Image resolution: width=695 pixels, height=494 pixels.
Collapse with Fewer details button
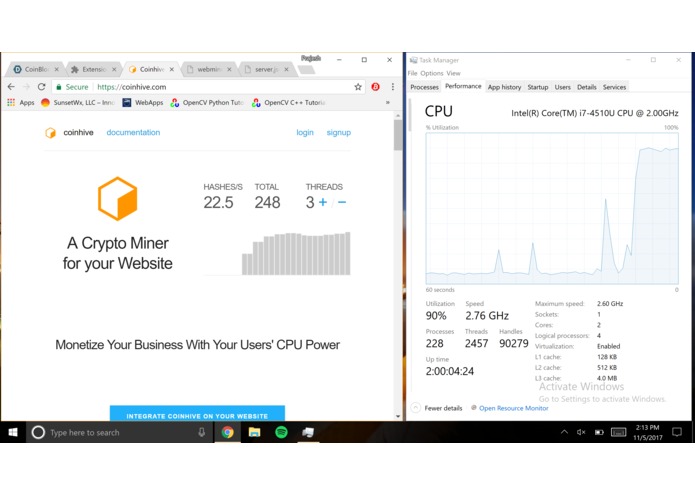(x=437, y=408)
